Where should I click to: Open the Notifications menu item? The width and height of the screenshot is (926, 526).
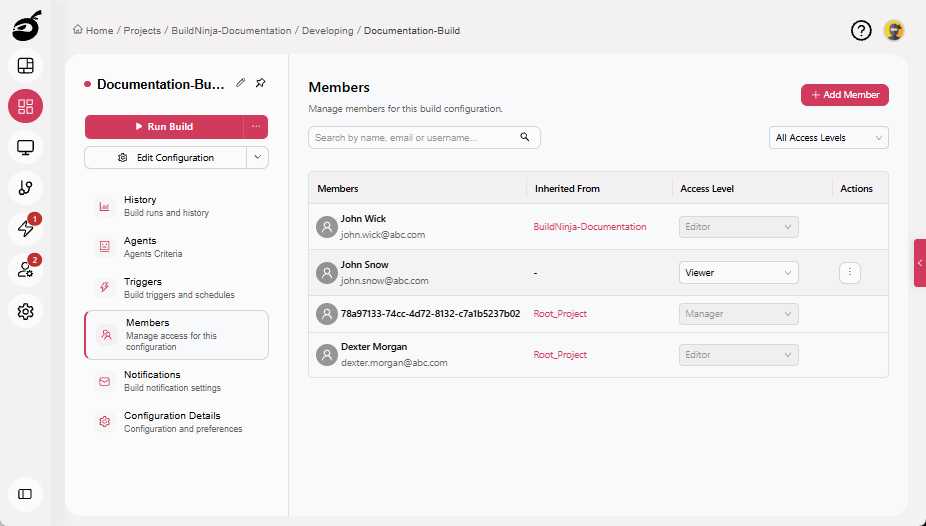pyautogui.click(x=176, y=381)
